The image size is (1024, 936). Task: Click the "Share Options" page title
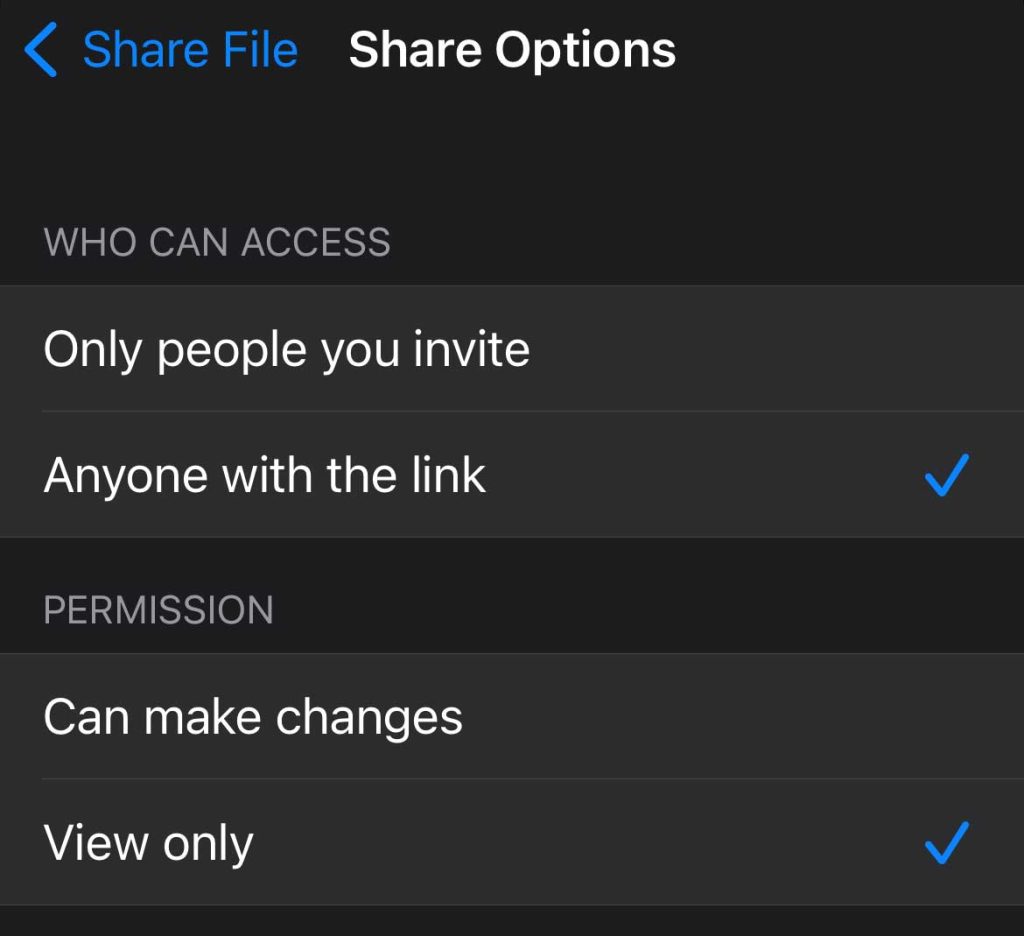click(512, 50)
